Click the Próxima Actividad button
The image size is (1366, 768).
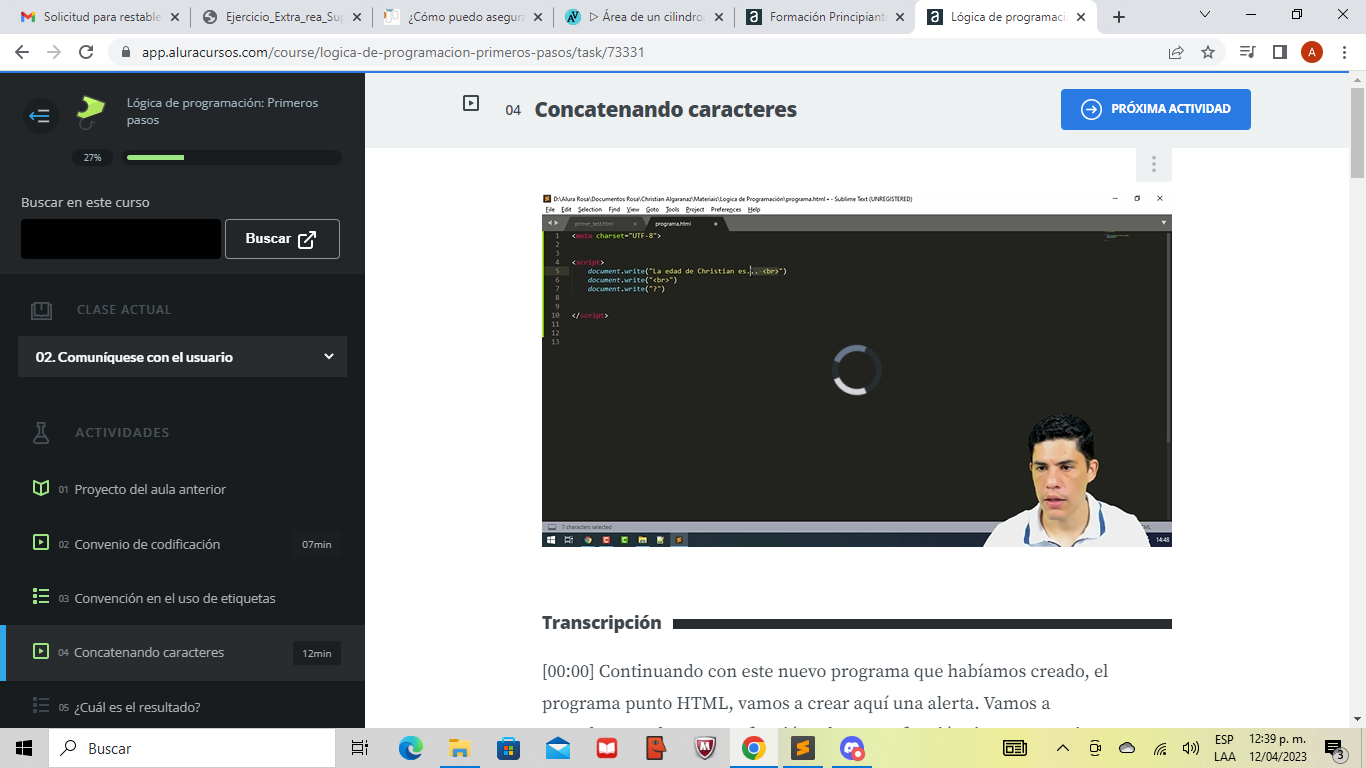coord(1156,109)
